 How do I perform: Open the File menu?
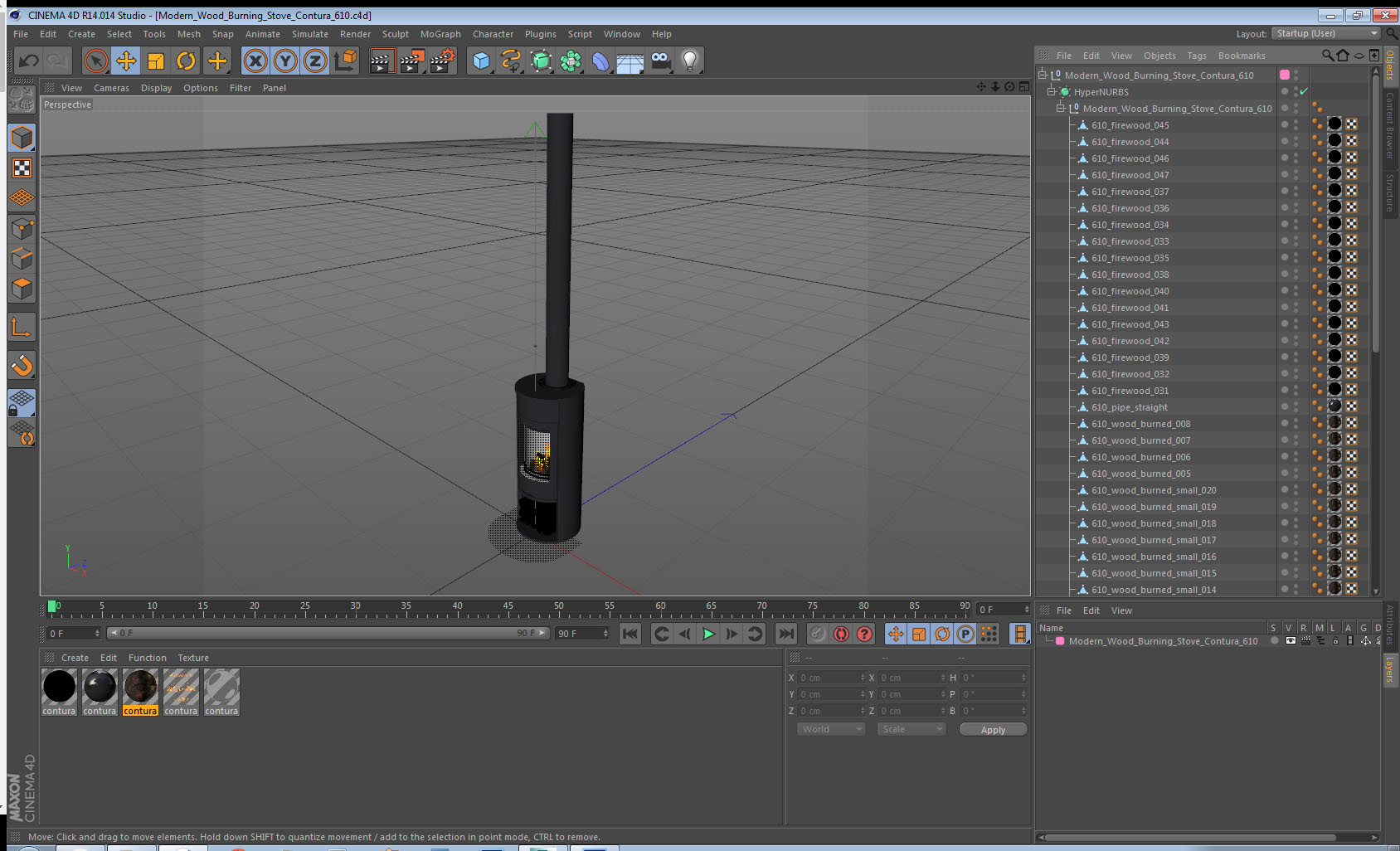(21, 34)
